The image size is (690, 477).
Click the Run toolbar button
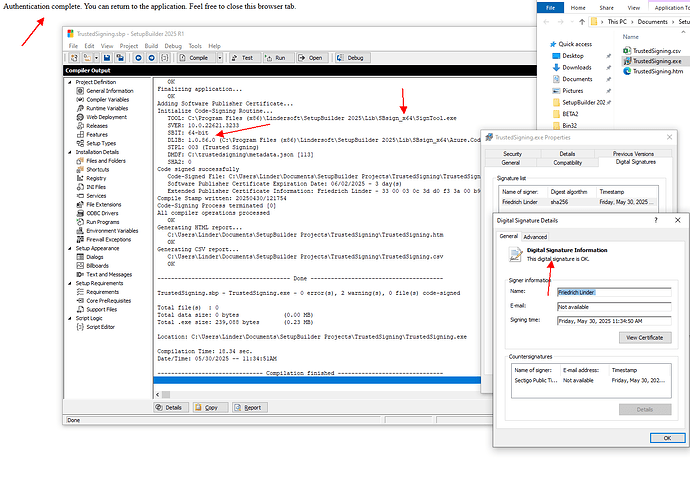(x=277, y=58)
